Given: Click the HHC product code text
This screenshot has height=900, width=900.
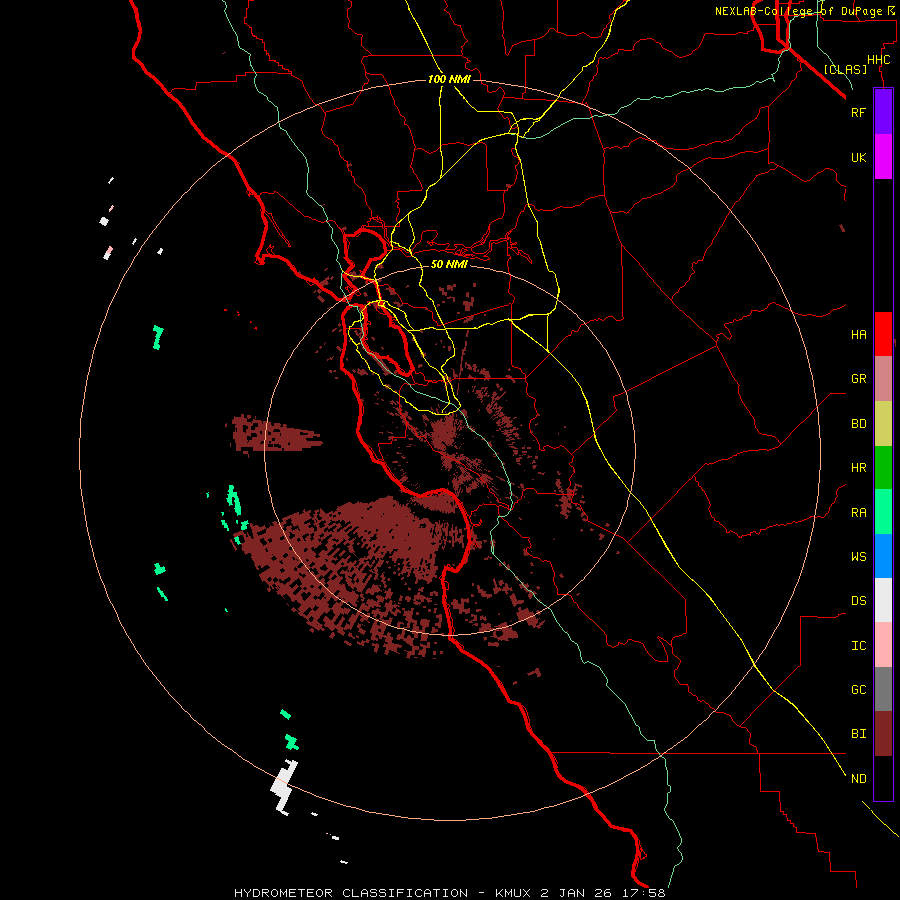Looking at the screenshot, I should tap(878, 60).
